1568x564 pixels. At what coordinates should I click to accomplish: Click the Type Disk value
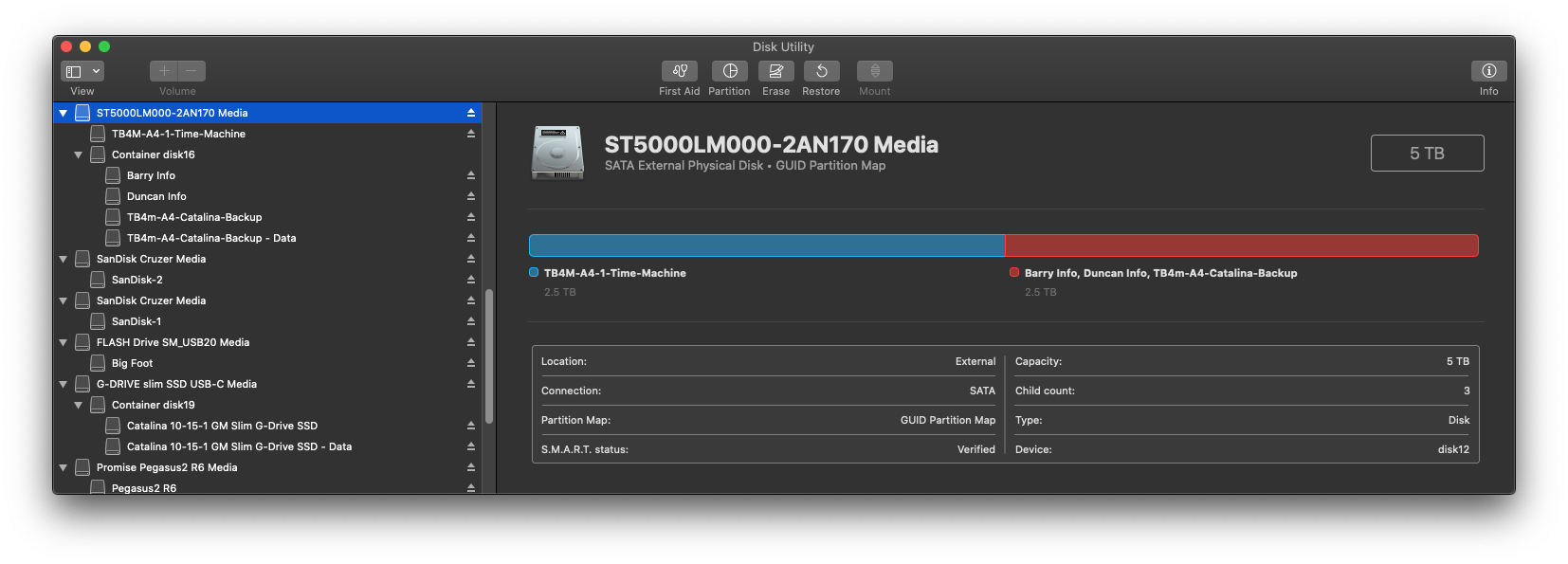tap(1459, 420)
